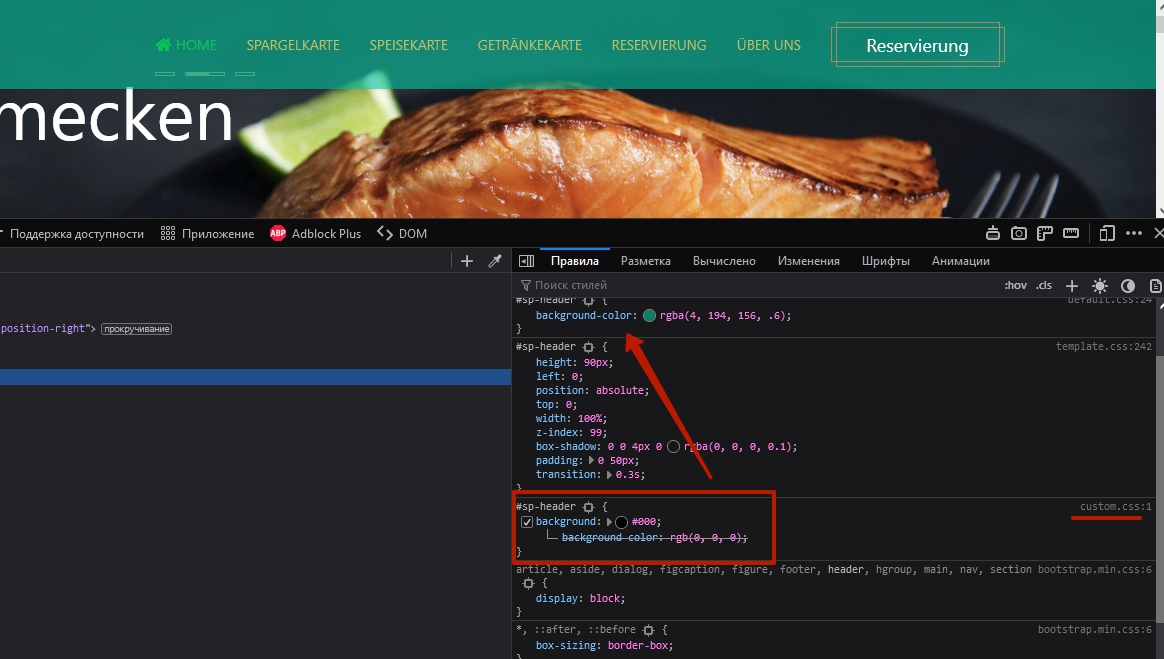Open the custom.css:1 source link
1164x659 pixels.
click(1115, 507)
